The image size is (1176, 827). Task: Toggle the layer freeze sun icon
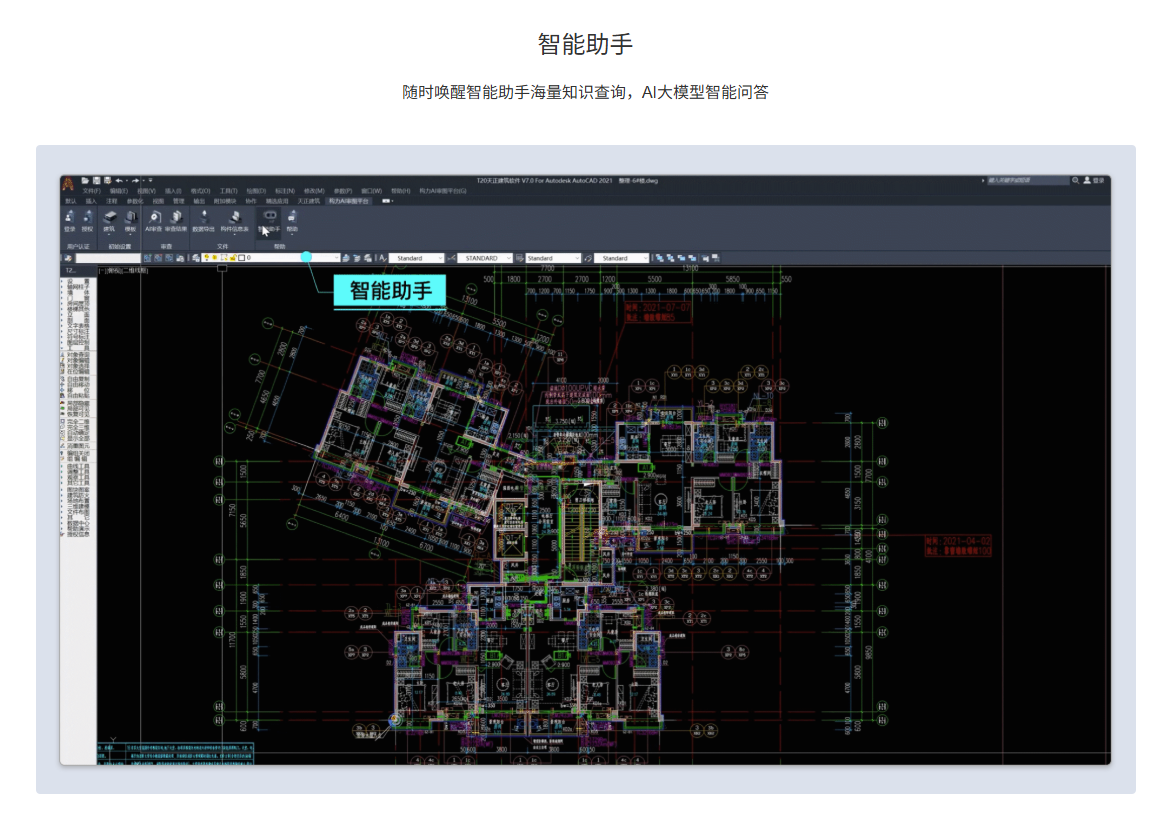click(x=215, y=258)
